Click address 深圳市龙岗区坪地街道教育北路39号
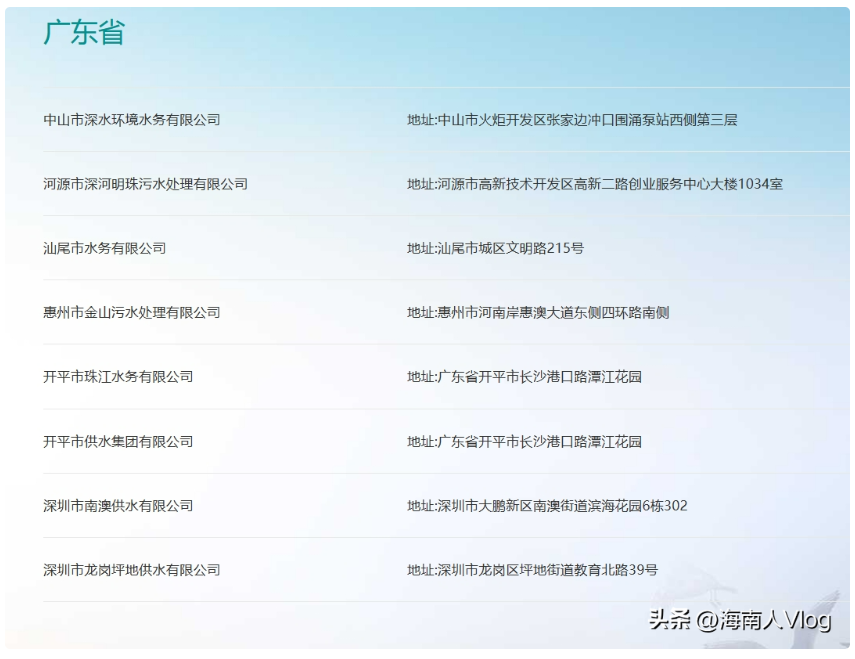 click(532, 570)
